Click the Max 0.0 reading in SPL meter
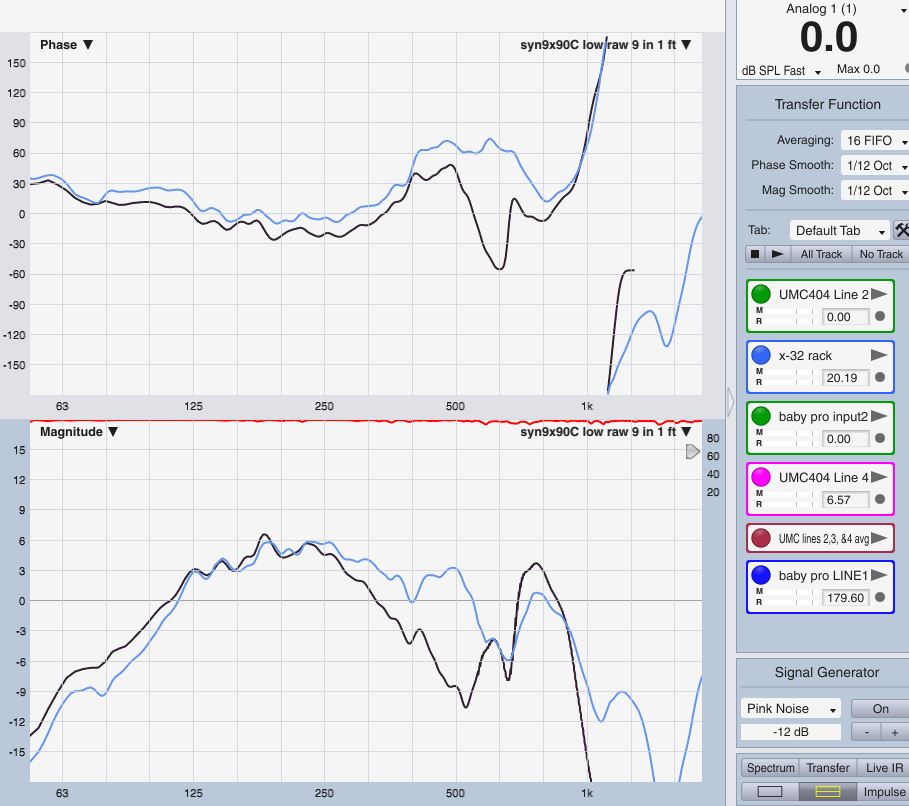This screenshot has height=806, width=909. pyautogui.click(x=858, y=69)
